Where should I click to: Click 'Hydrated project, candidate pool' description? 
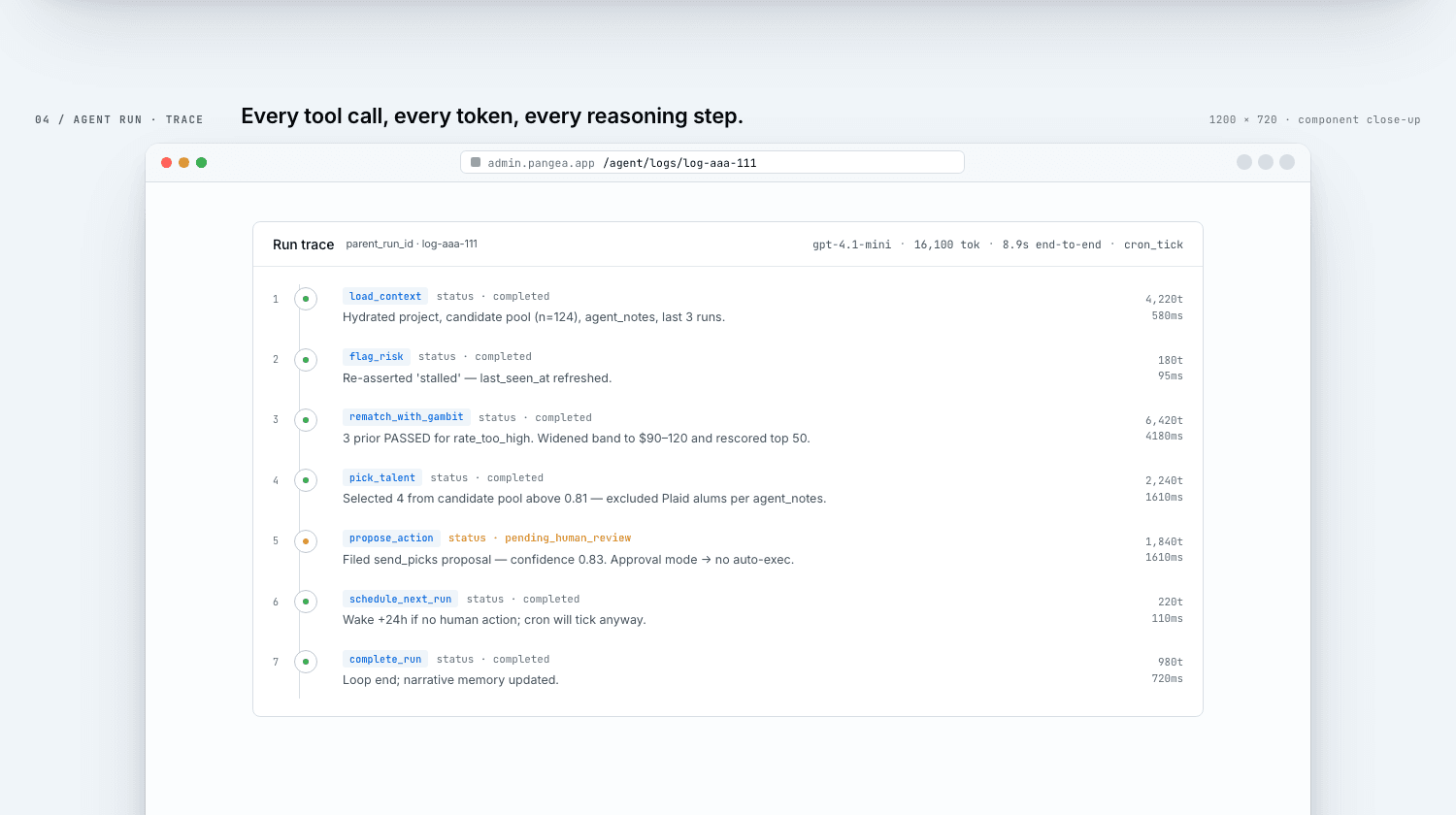tap(534, 317)
